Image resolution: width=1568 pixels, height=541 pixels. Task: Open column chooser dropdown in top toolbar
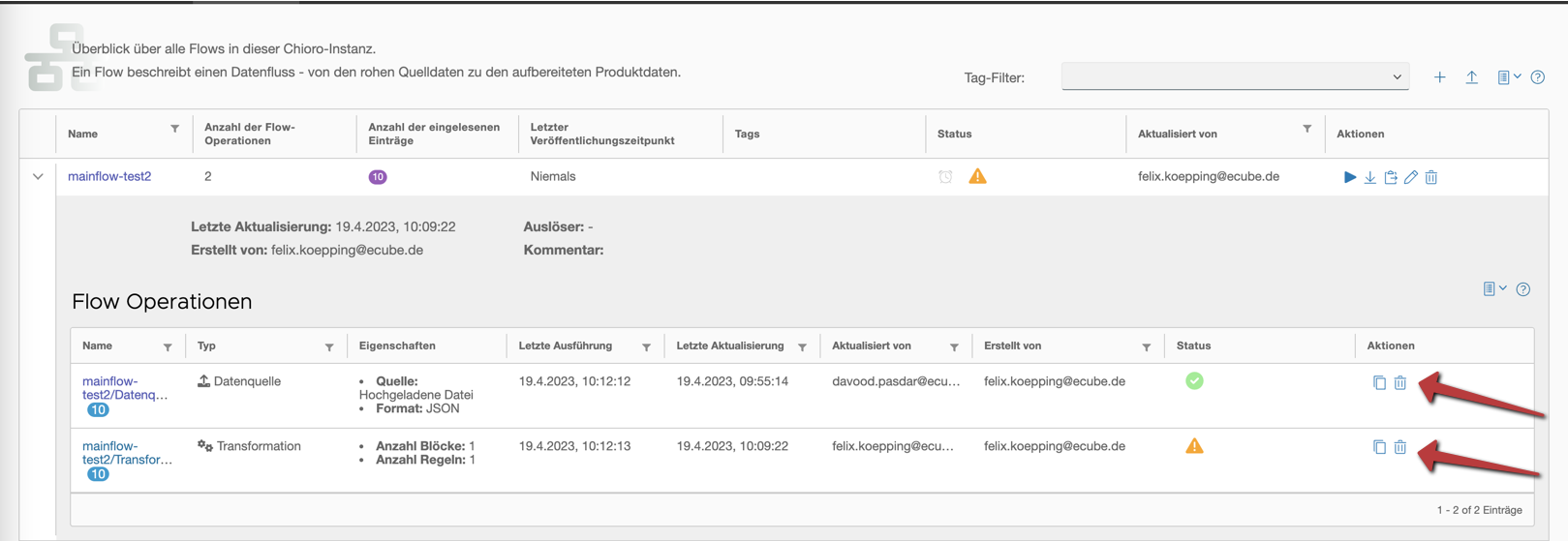pyautogui.click(x=1509, y=77)
